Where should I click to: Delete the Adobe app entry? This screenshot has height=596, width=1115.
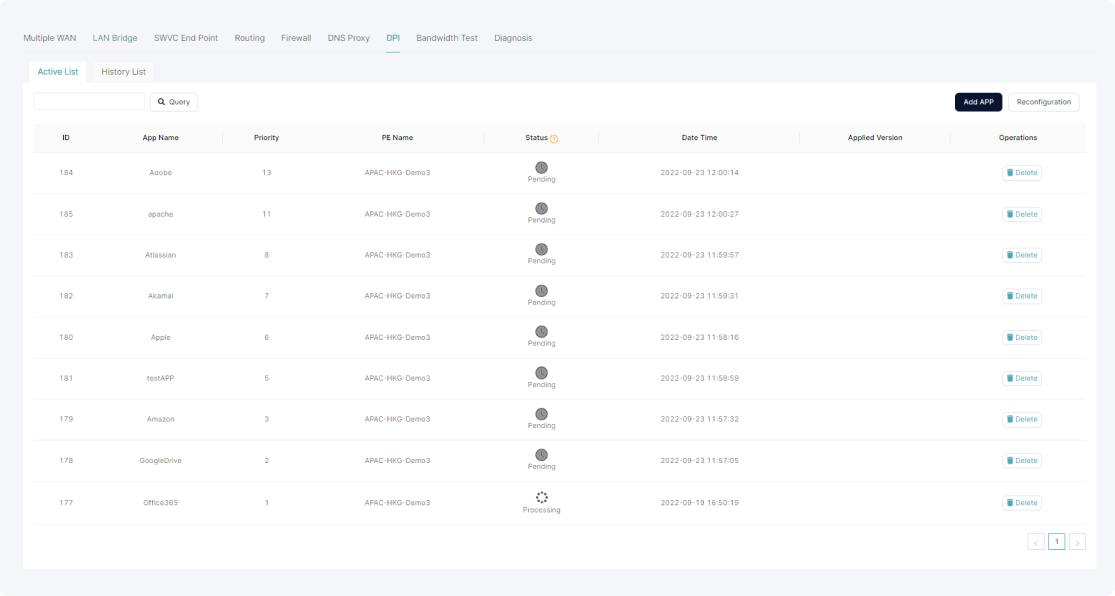(x=1022, y=173)
